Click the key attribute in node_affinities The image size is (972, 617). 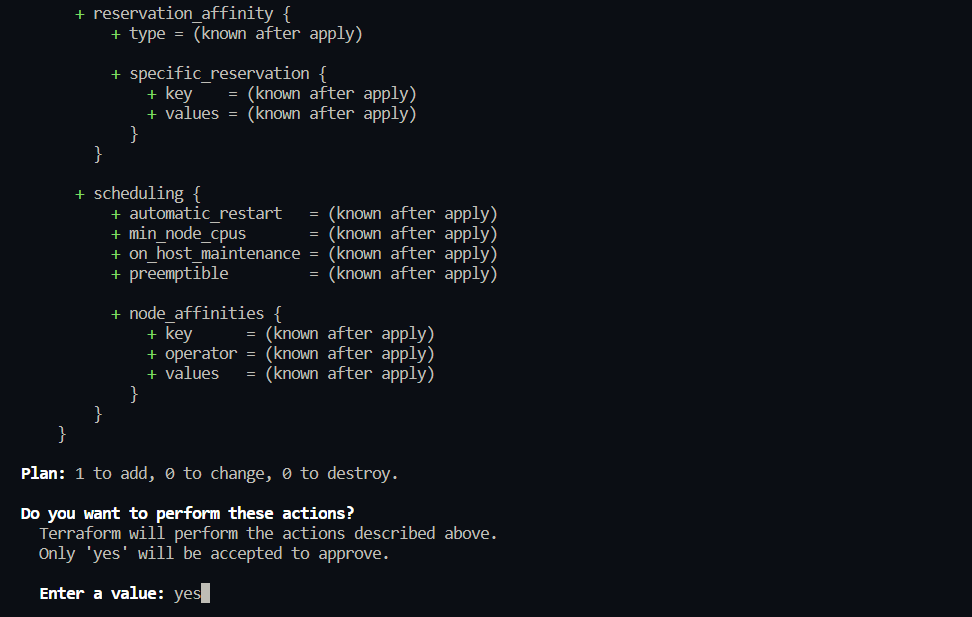179,333
